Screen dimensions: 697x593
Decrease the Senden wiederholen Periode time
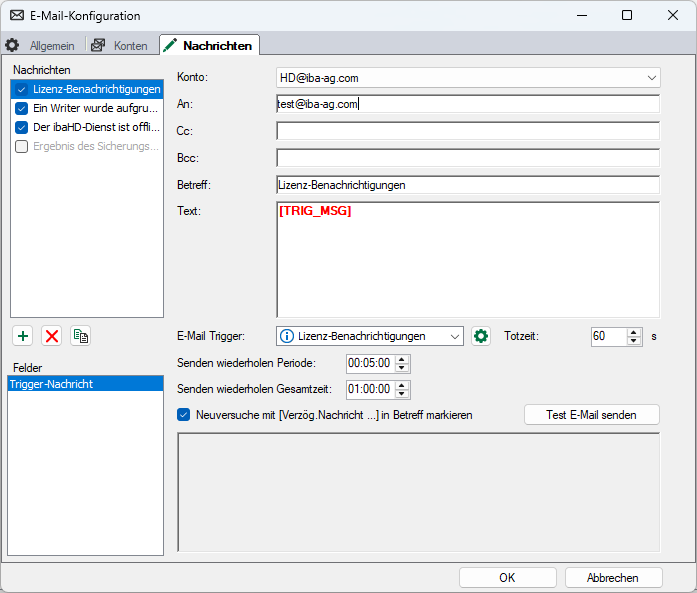[402, 367]
